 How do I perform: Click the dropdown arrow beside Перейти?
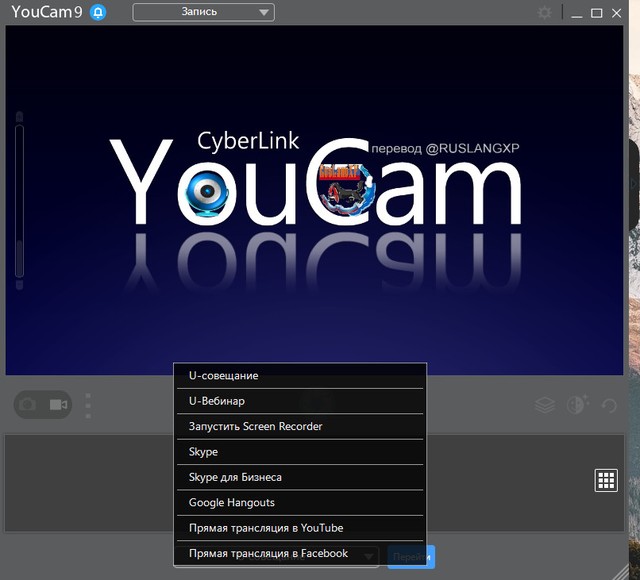369,556
